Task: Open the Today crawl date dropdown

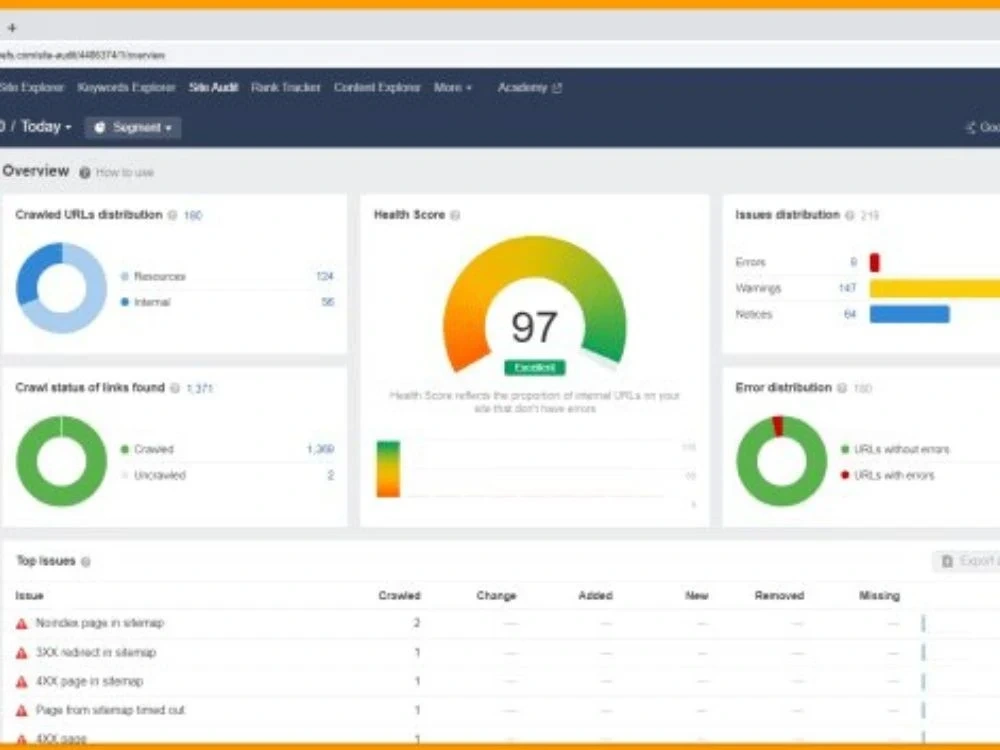Action: (x=47, y=126)
